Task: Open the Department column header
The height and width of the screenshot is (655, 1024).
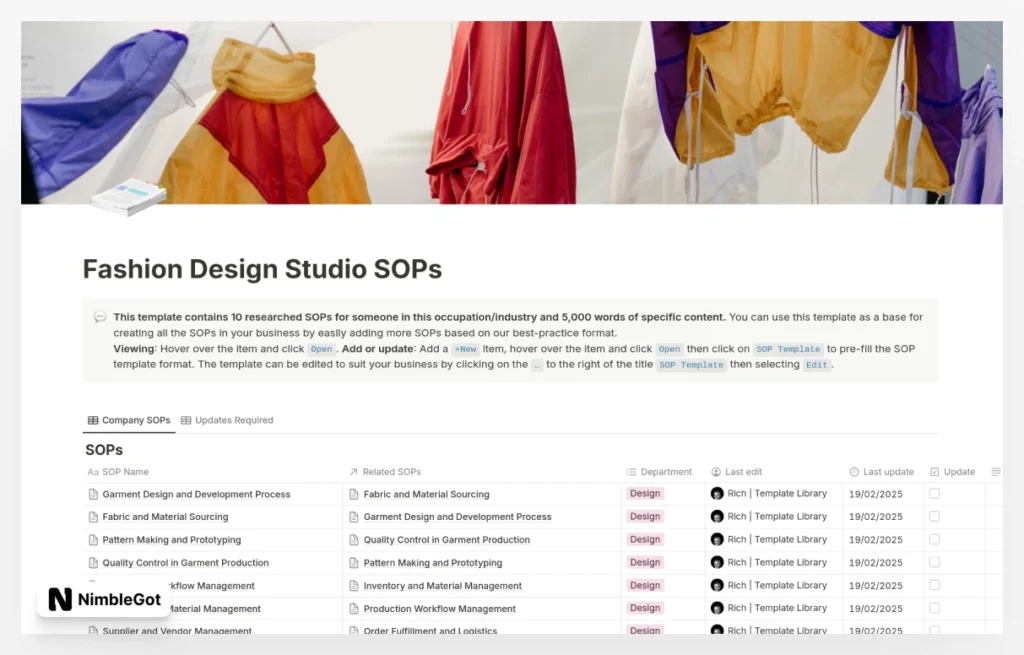Action: click(x=659, y=471)
